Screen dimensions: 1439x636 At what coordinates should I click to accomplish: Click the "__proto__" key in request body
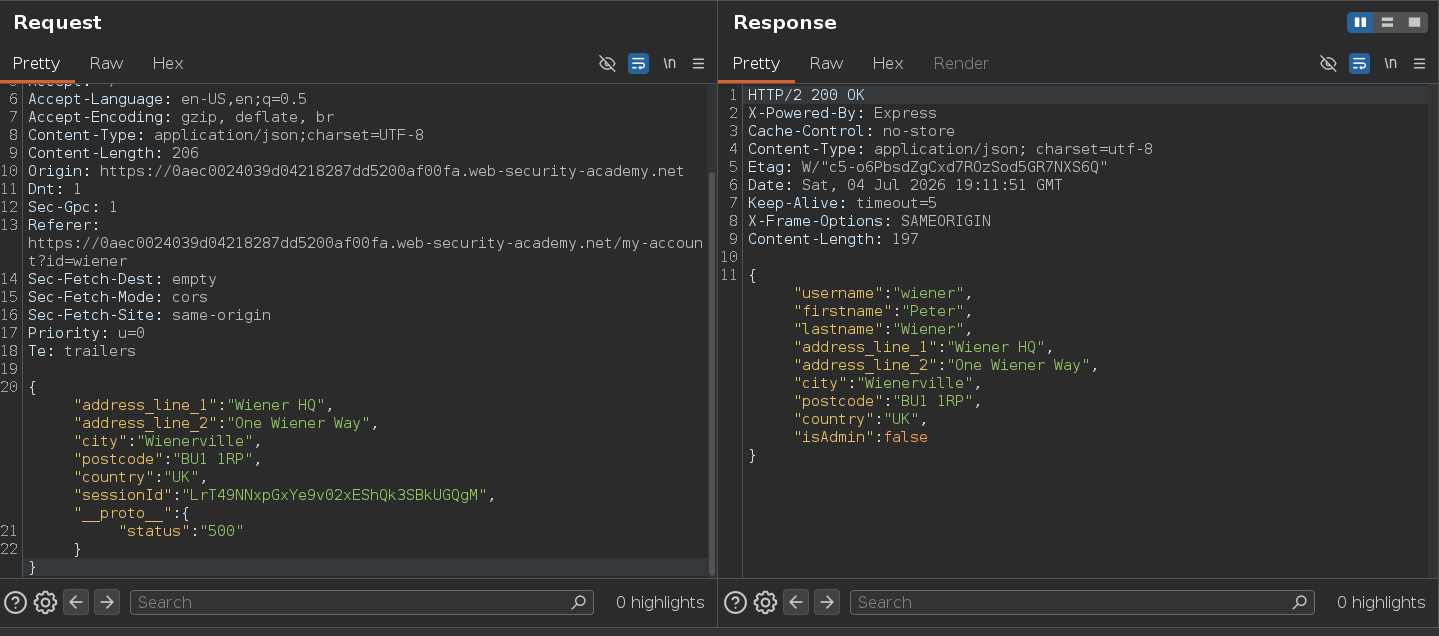coord(124,513)
